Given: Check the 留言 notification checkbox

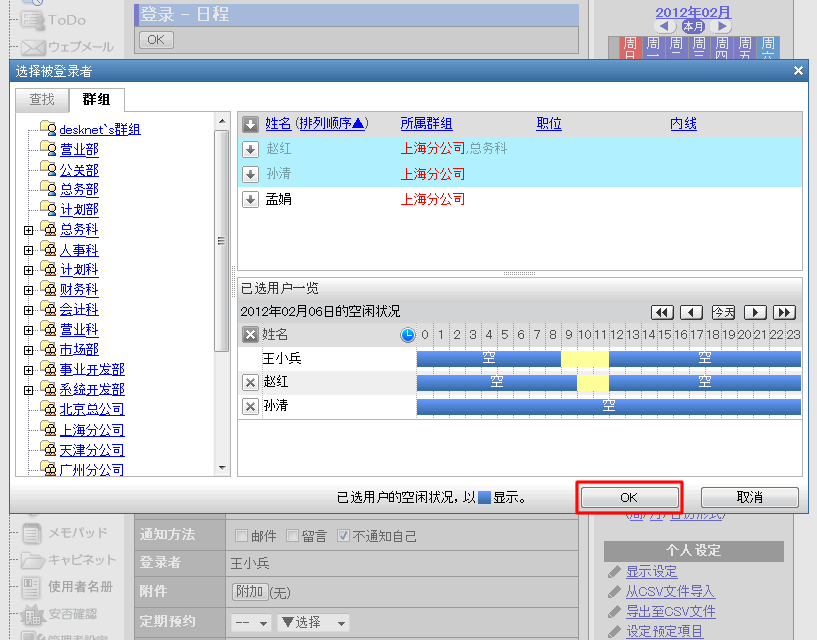Looking at the screenshot, I should [293, 535].
